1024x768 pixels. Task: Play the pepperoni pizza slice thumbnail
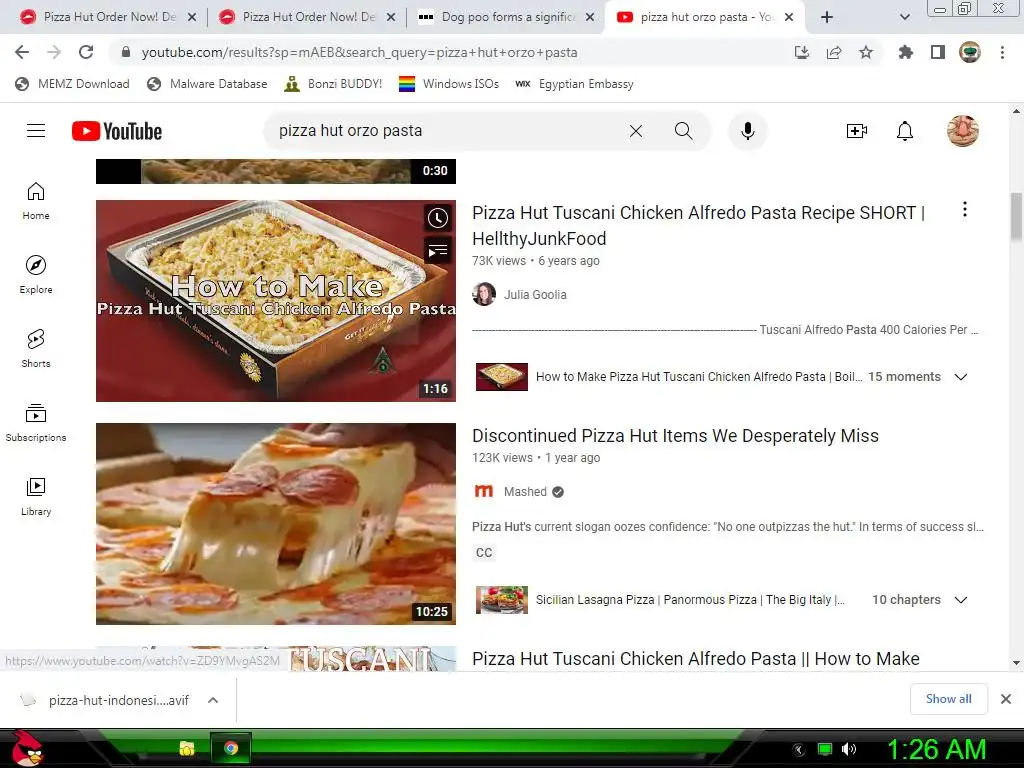pyautogui.click(x=276, y=524)
